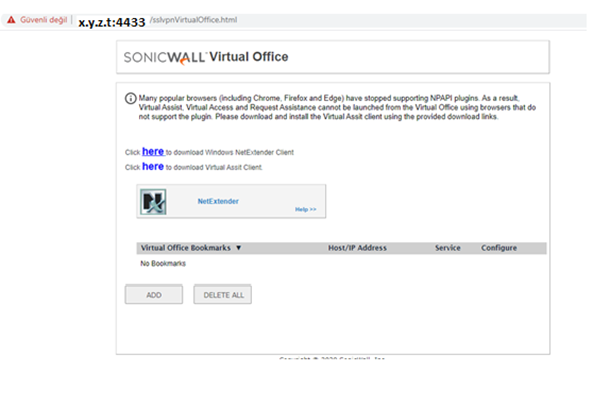Open the 'Help >>' link in NetExtender box
Viewport: 593px width, 406px height.
pyautogui.click(x=306, y=209)
